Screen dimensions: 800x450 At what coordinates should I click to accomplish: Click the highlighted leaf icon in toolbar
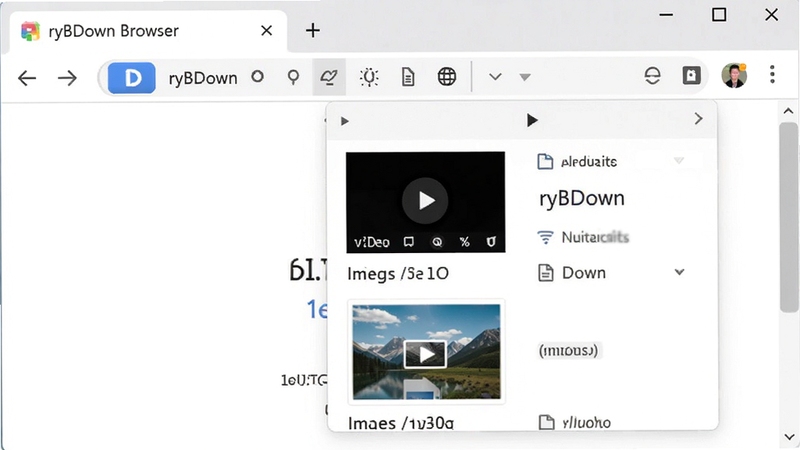329,77
